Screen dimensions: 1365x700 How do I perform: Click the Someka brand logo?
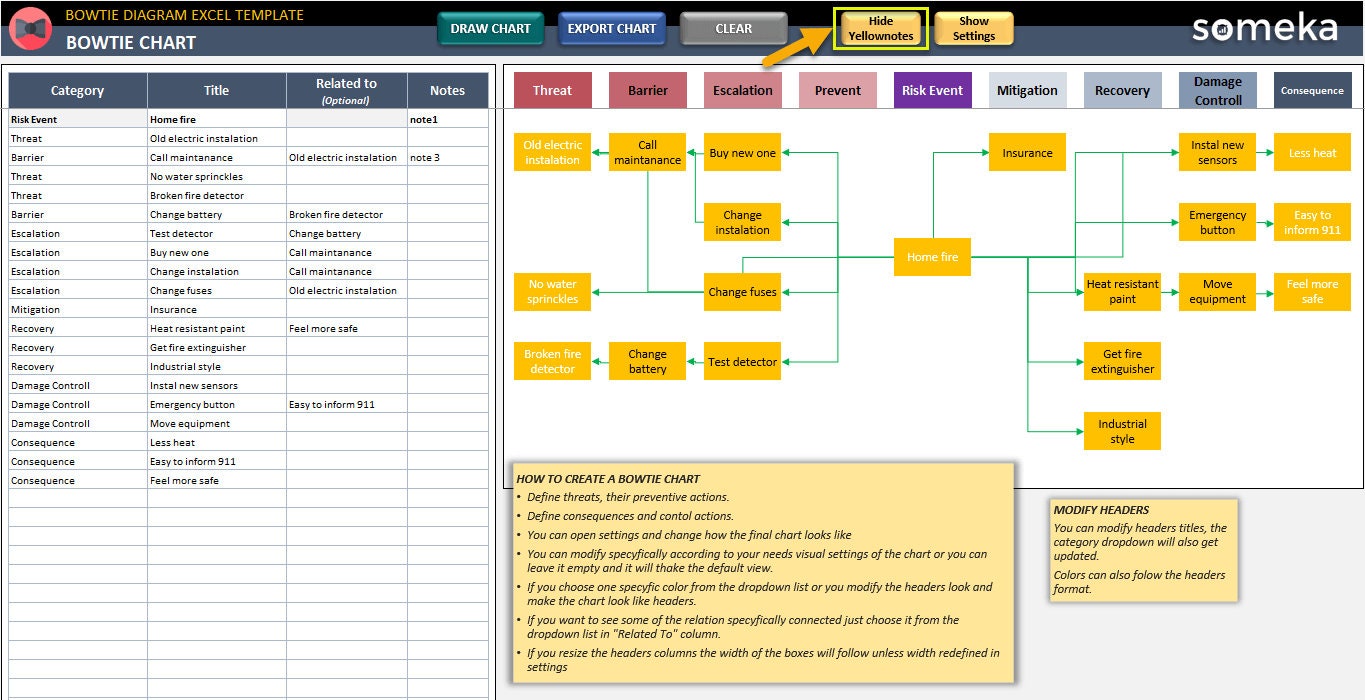1264,28
